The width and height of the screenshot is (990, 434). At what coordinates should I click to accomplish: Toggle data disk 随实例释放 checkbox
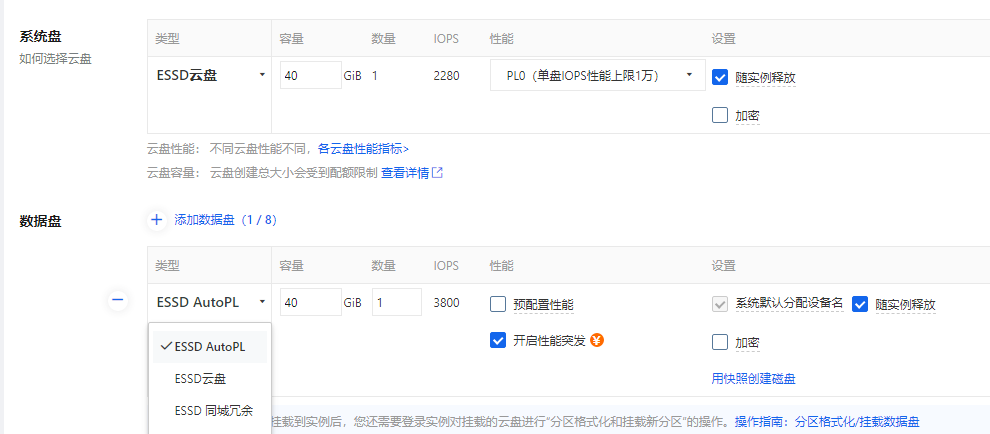point(860,304)
